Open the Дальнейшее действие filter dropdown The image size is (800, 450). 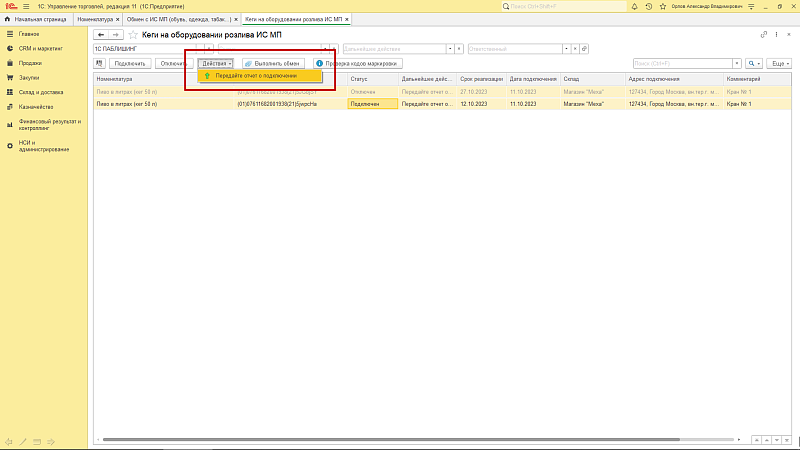[449, 49]
